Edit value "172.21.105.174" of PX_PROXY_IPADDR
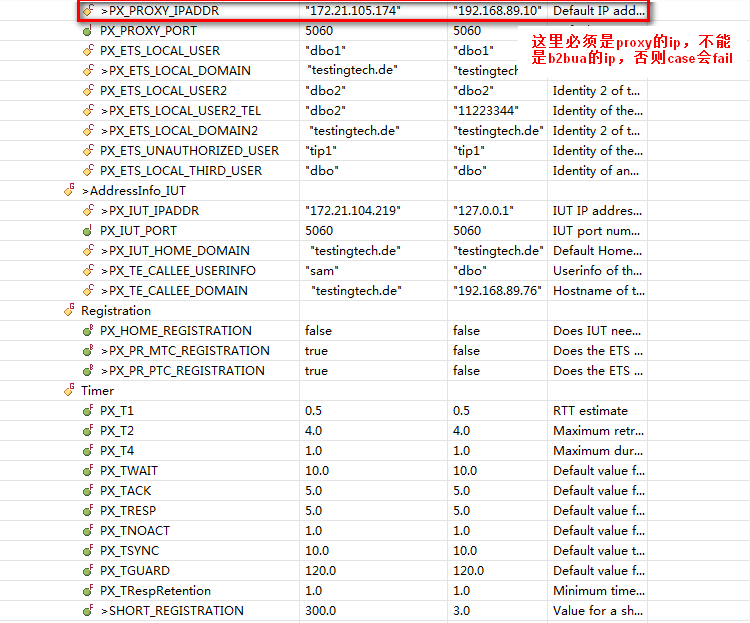The height and width of the screenshot is (623, 750). pyautogui.click(x=353, y=11)
